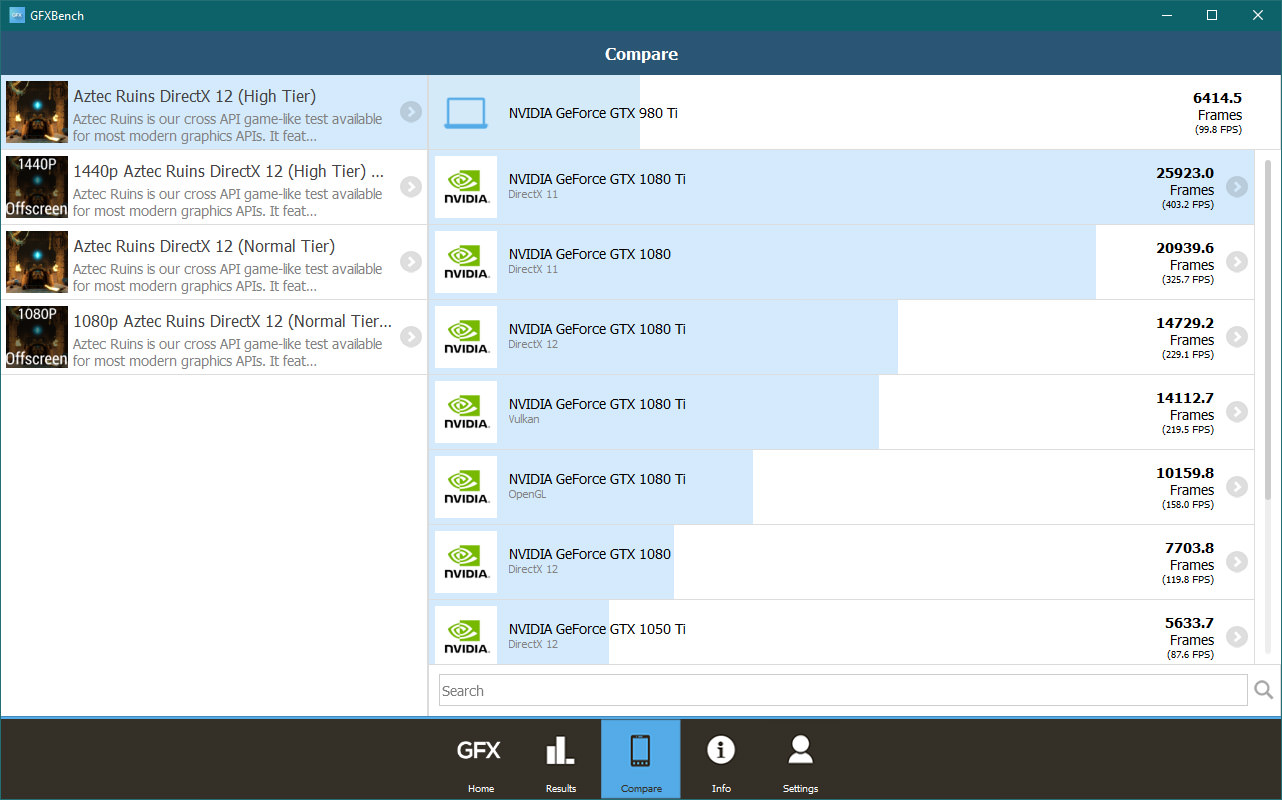Image resolution: width=1282 pixels, height=800 pixels.
Task: Click GTX 1080 Ti OpenGL device name
Action: click(597, 479)
